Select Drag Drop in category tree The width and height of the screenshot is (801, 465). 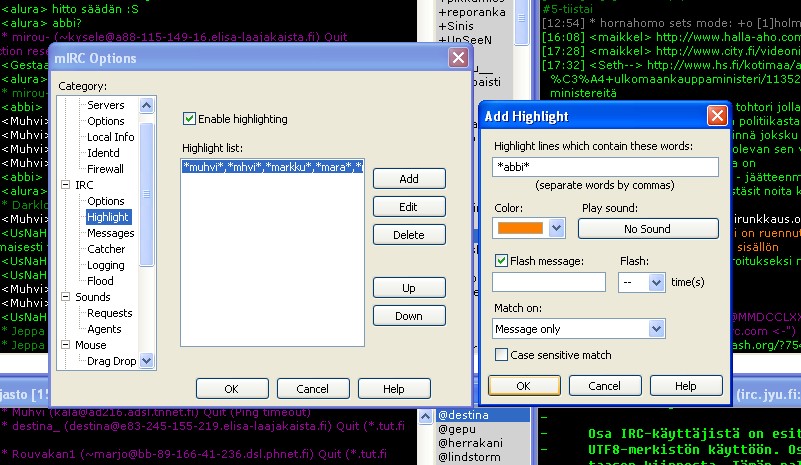pos(111,361)
